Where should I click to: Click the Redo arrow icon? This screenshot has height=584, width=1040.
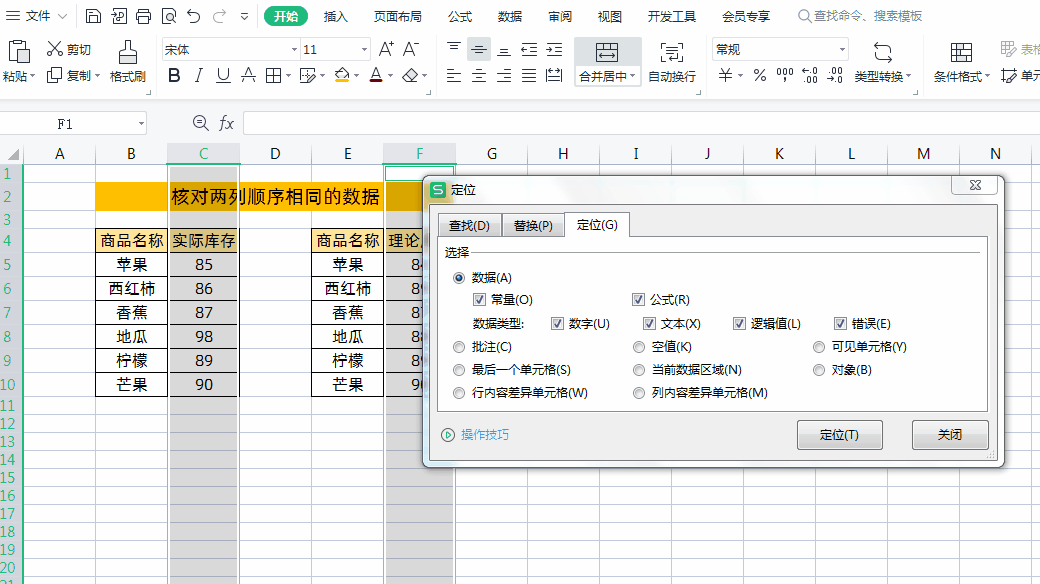pos(220,16)
